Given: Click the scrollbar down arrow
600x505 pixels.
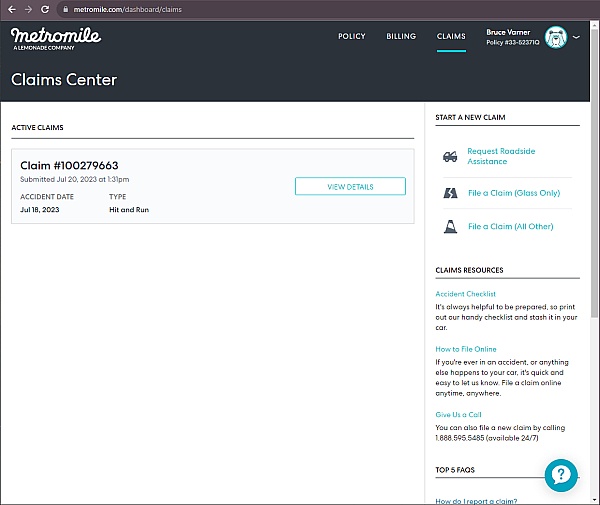Looking at the screenshot, I should [594, 500].
